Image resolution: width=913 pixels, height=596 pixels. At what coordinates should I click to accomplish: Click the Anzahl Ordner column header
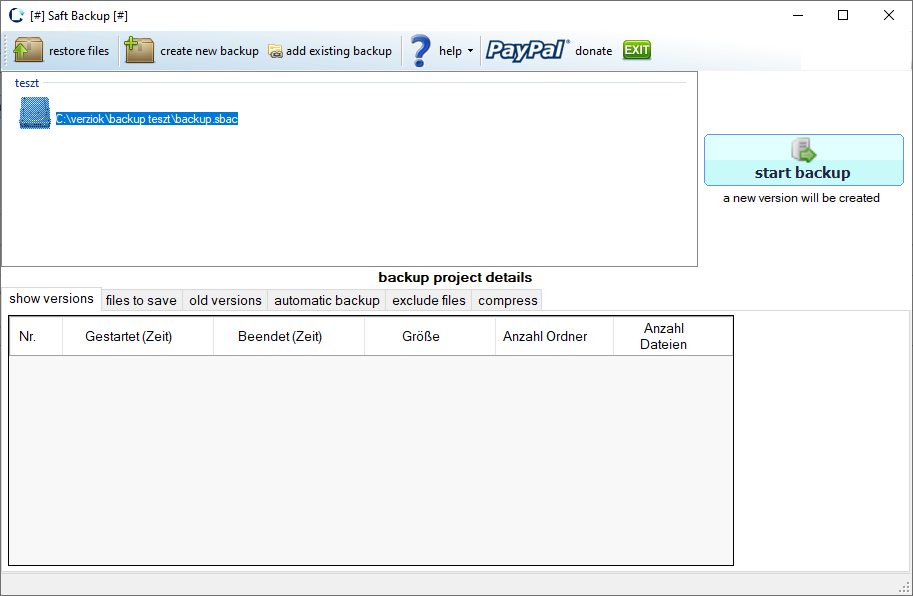click(x=545, y=337)
